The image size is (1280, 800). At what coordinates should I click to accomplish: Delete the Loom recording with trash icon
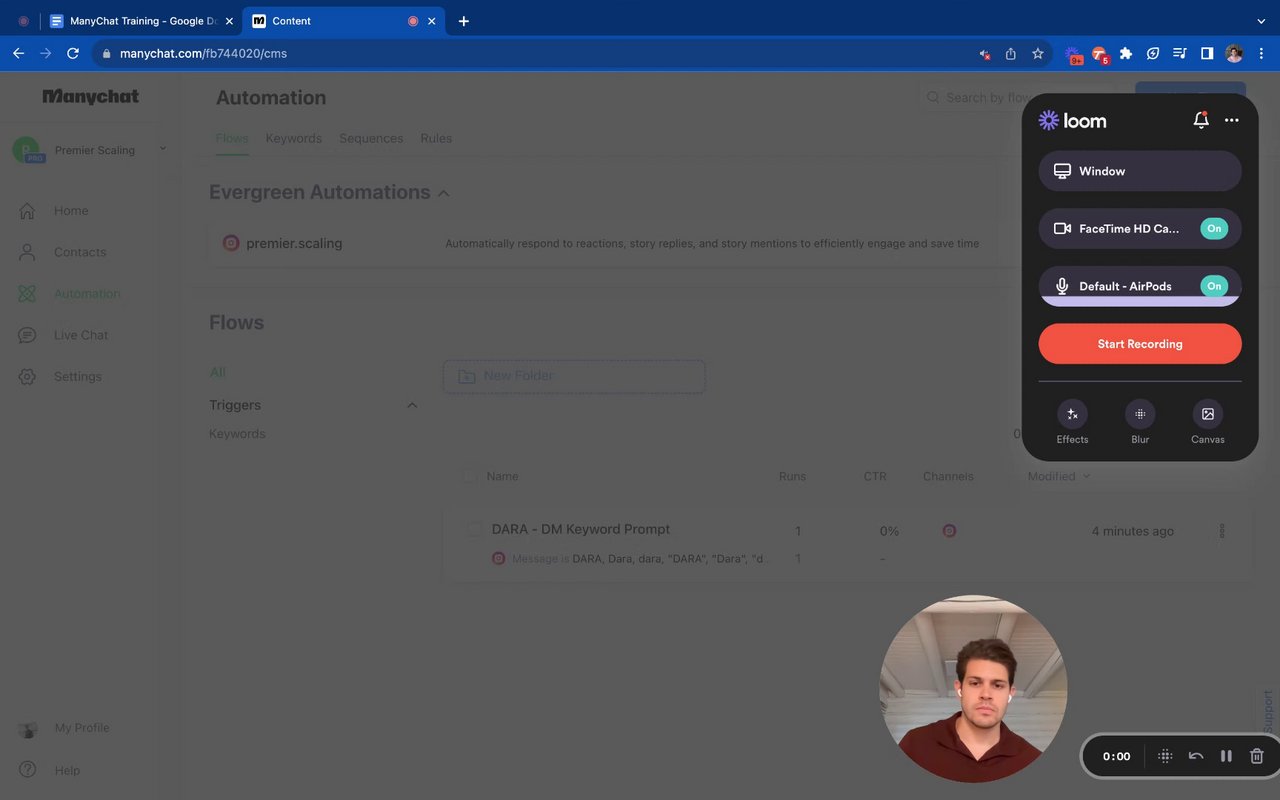[1257, 756]
